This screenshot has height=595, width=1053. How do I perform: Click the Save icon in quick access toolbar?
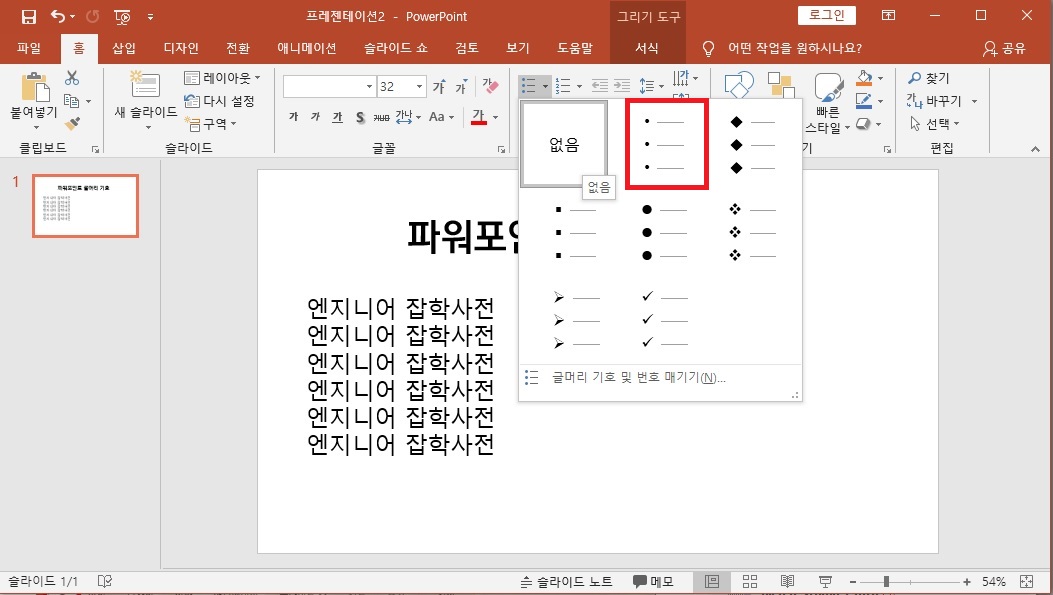point(28,17)
